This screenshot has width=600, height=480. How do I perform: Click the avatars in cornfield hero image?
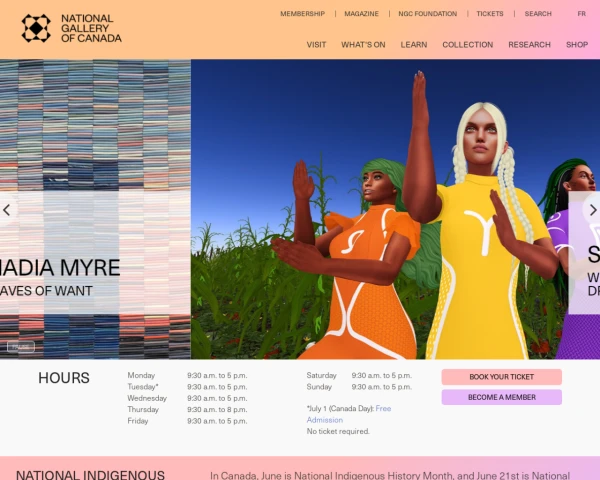(x=395, y=209)
